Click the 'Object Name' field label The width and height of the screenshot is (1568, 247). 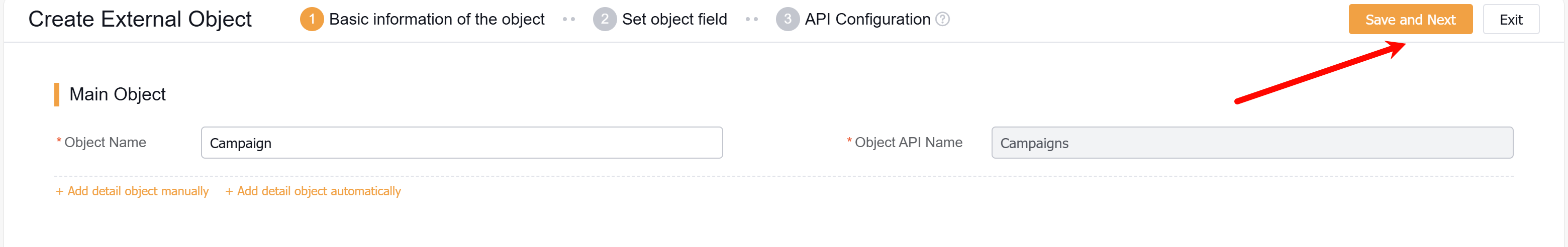[x=105, y=143]
